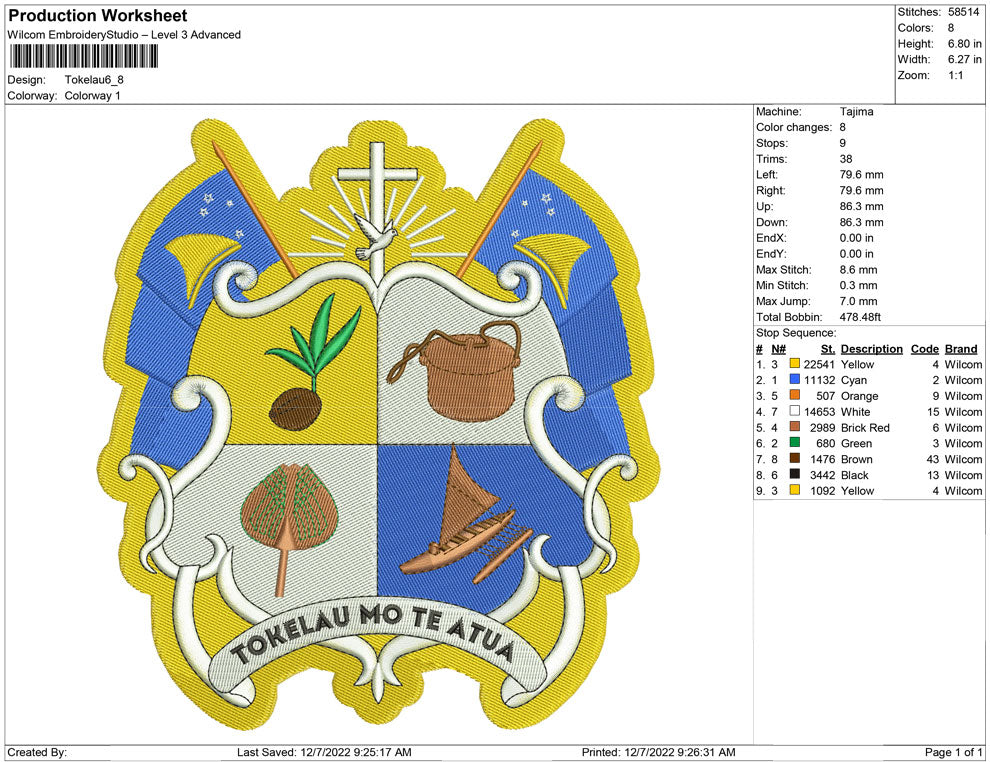Click the "EndY:" label
Image resolution: width=990 pixels, height=762 pixels.
(x=771, y=254)
